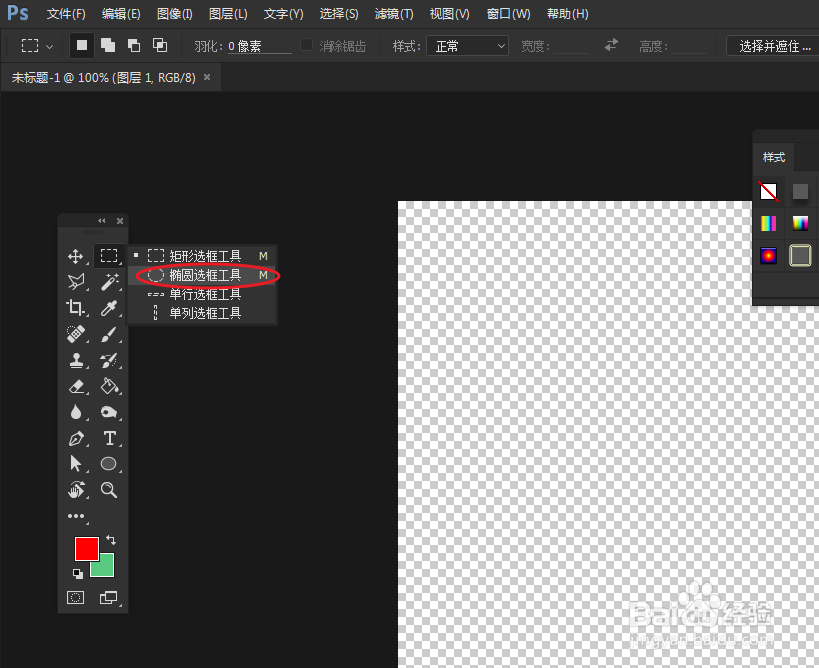The width and height of the screenshot is (819, 668).
Task: Collapse toolbox with double-arrow button
Action: click(102, 220)
